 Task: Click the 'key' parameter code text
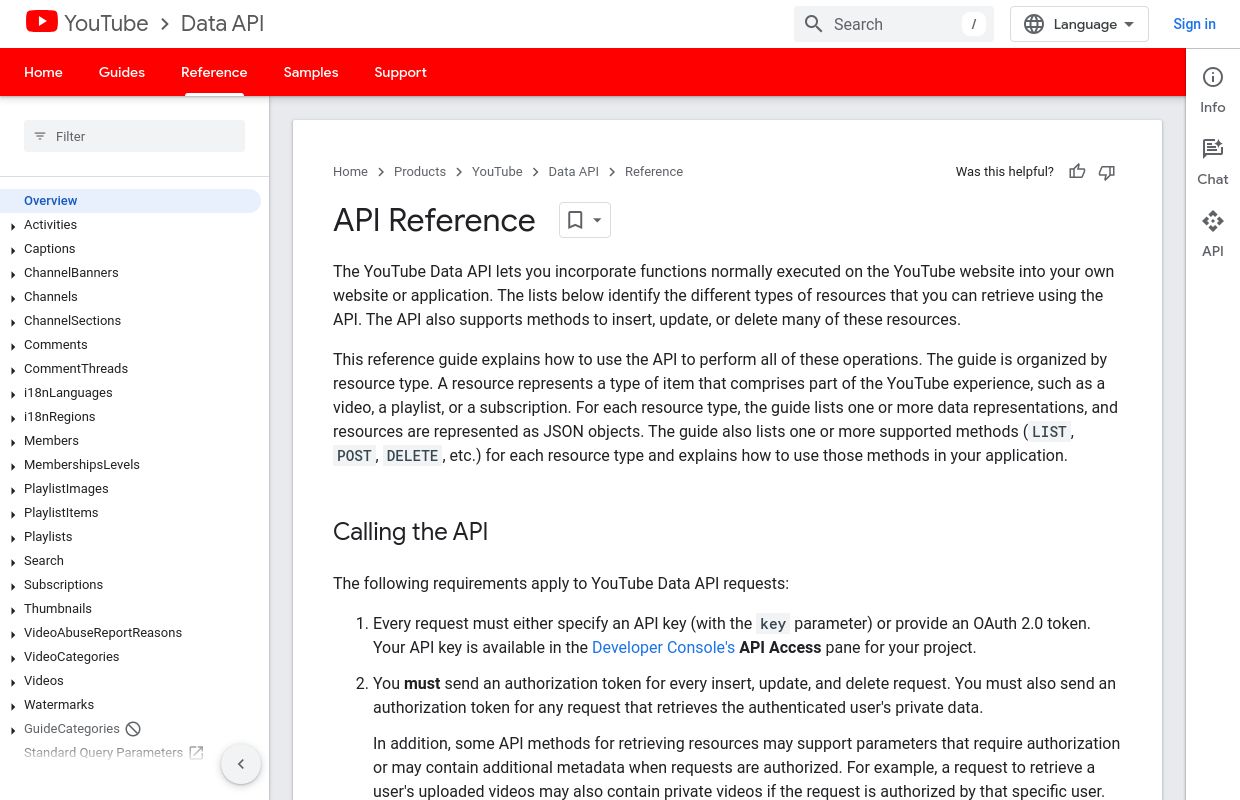click(773, 624)
